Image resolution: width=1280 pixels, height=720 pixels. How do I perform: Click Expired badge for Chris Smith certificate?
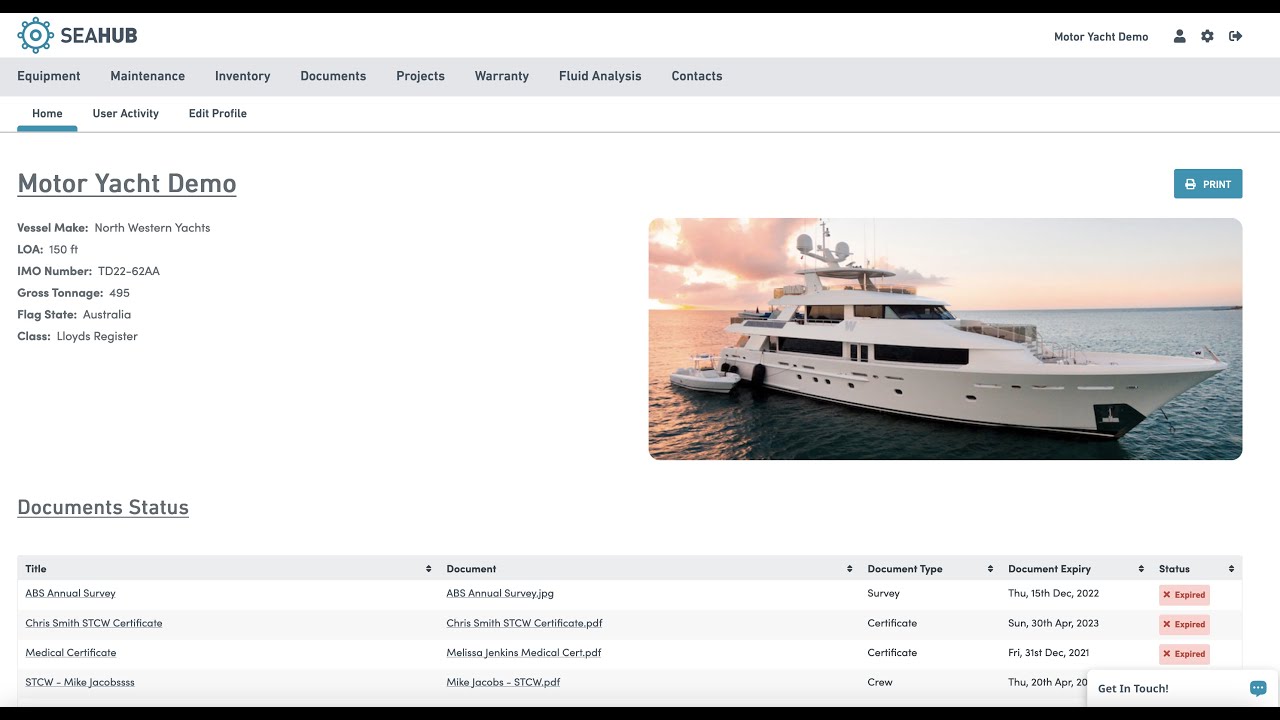1184,624
